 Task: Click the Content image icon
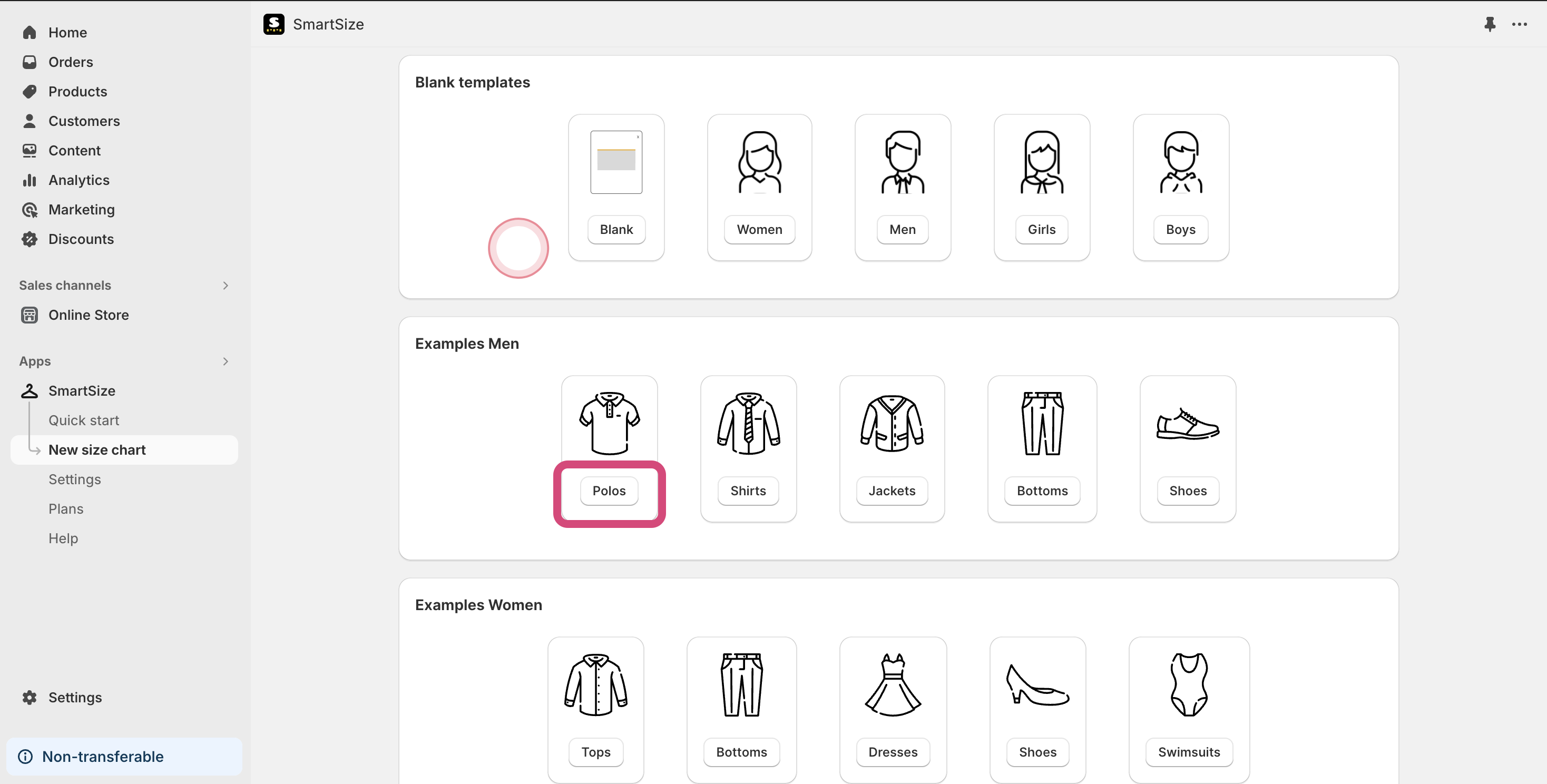[x=30, y=150]
